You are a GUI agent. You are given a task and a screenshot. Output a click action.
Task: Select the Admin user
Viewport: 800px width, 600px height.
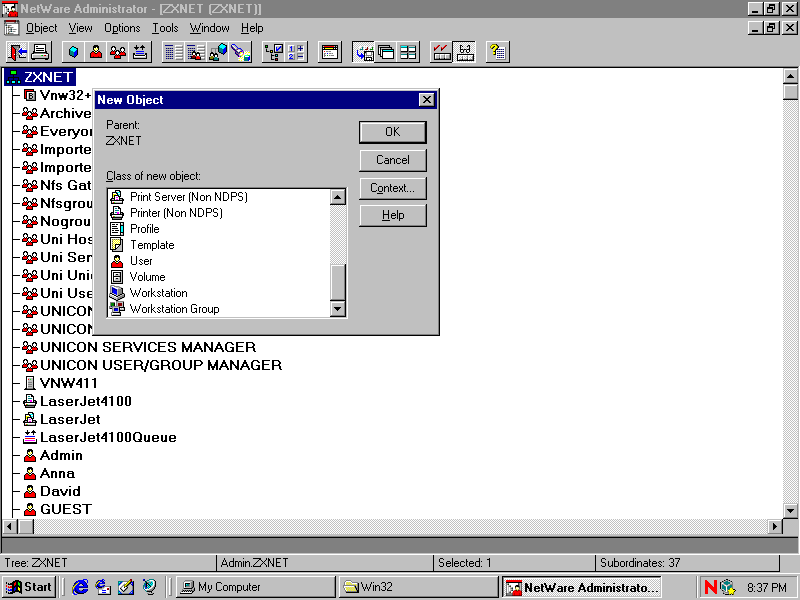pos(53,456)
